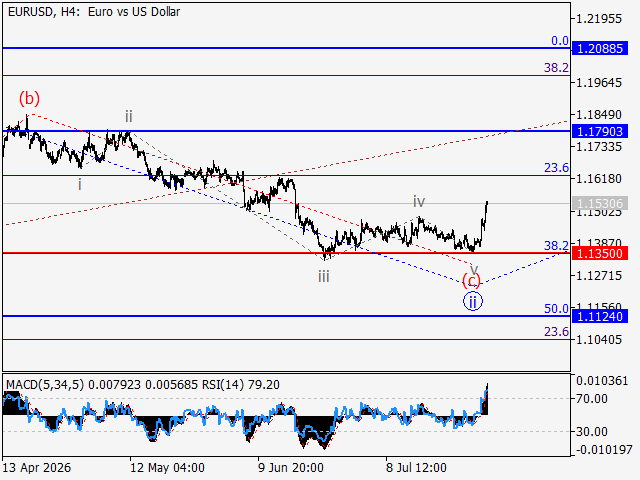Click the gray i wave label
The image size is (640, 480).
(80, 185)
